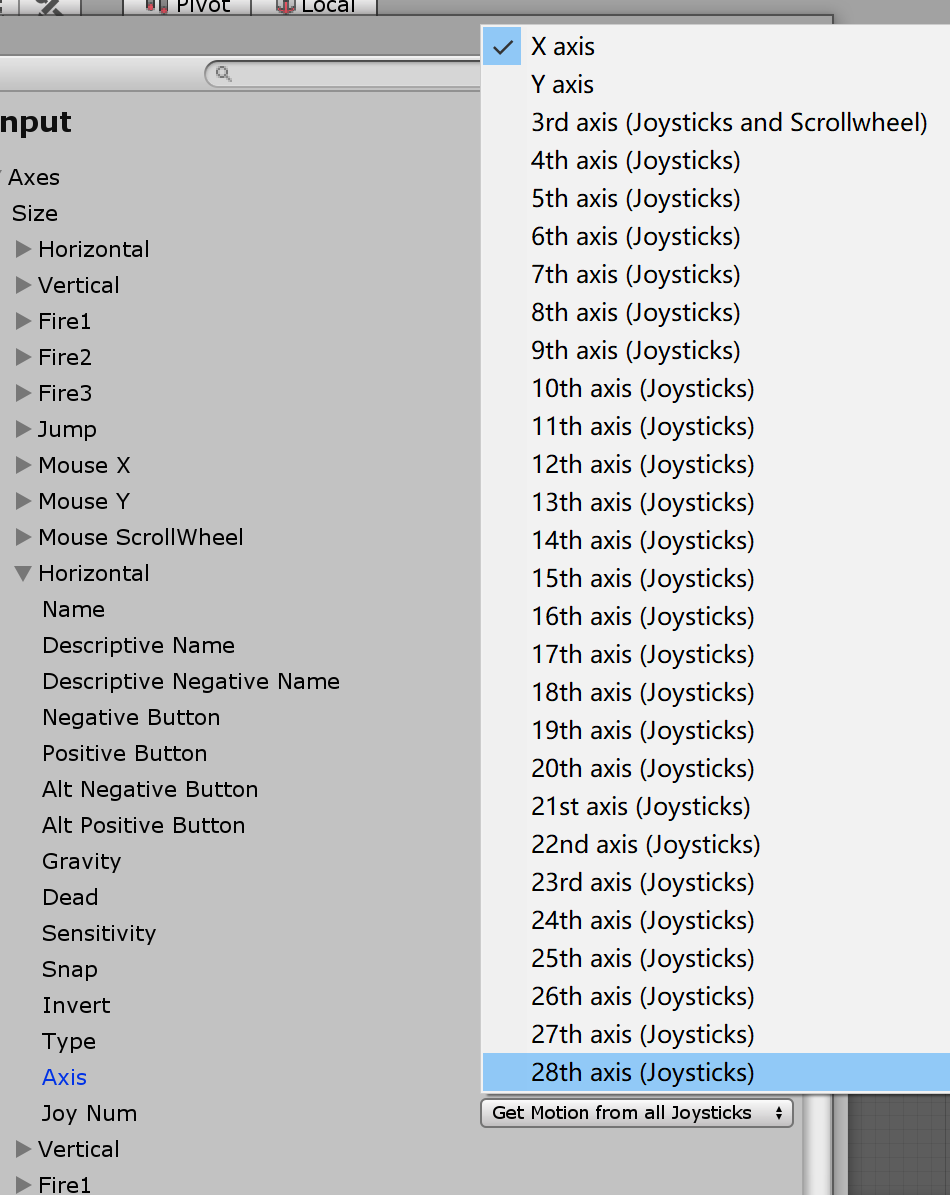The height and width of the screenshot is (1196, 950).
Task: Expand the first Horizontal axis entry
Action: 24,249
